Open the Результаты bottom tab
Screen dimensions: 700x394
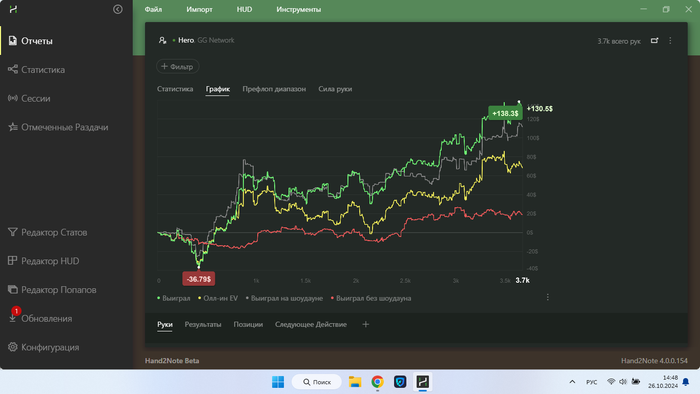tap(203, 324)
